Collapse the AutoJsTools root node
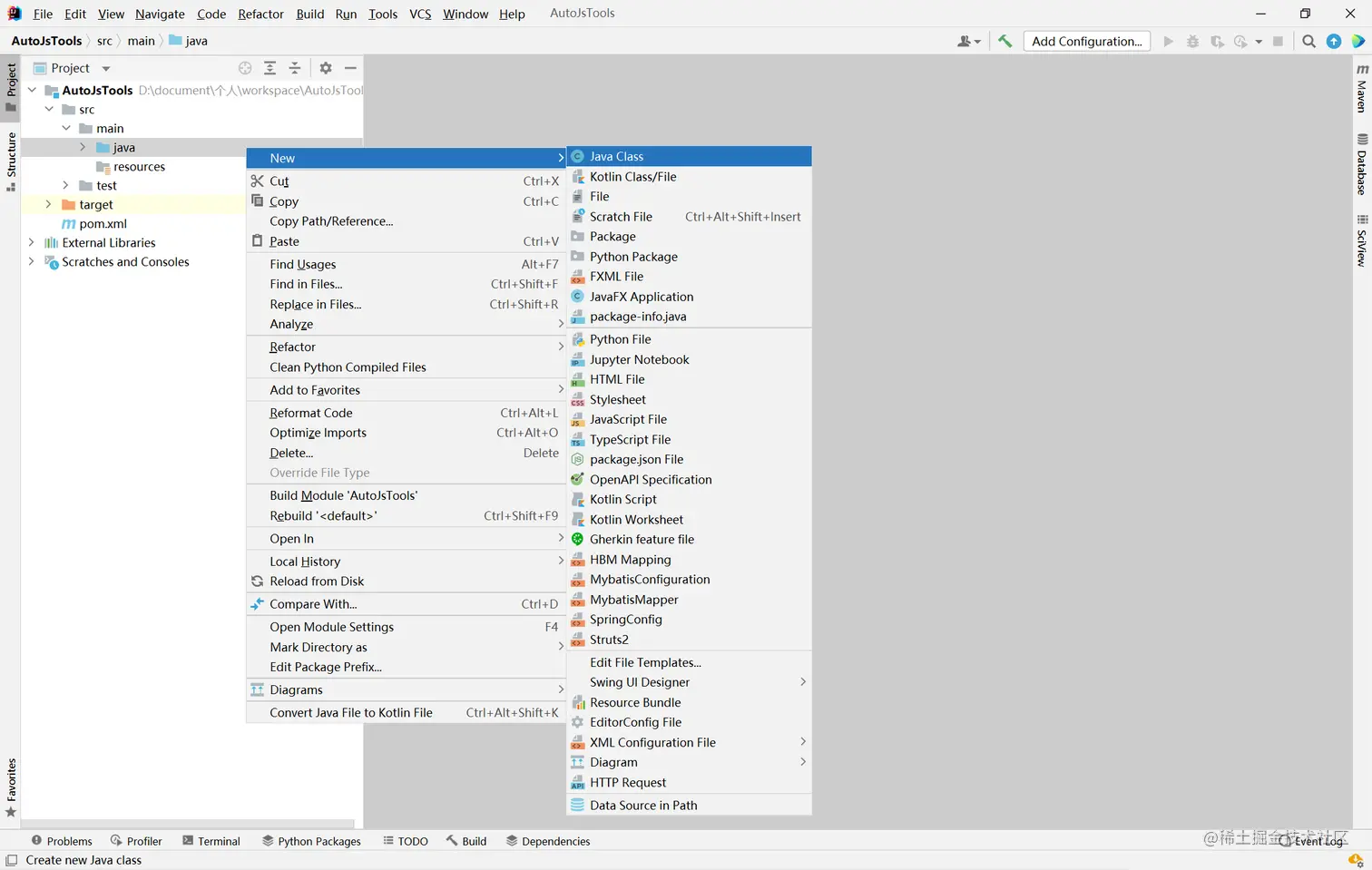 32,90
